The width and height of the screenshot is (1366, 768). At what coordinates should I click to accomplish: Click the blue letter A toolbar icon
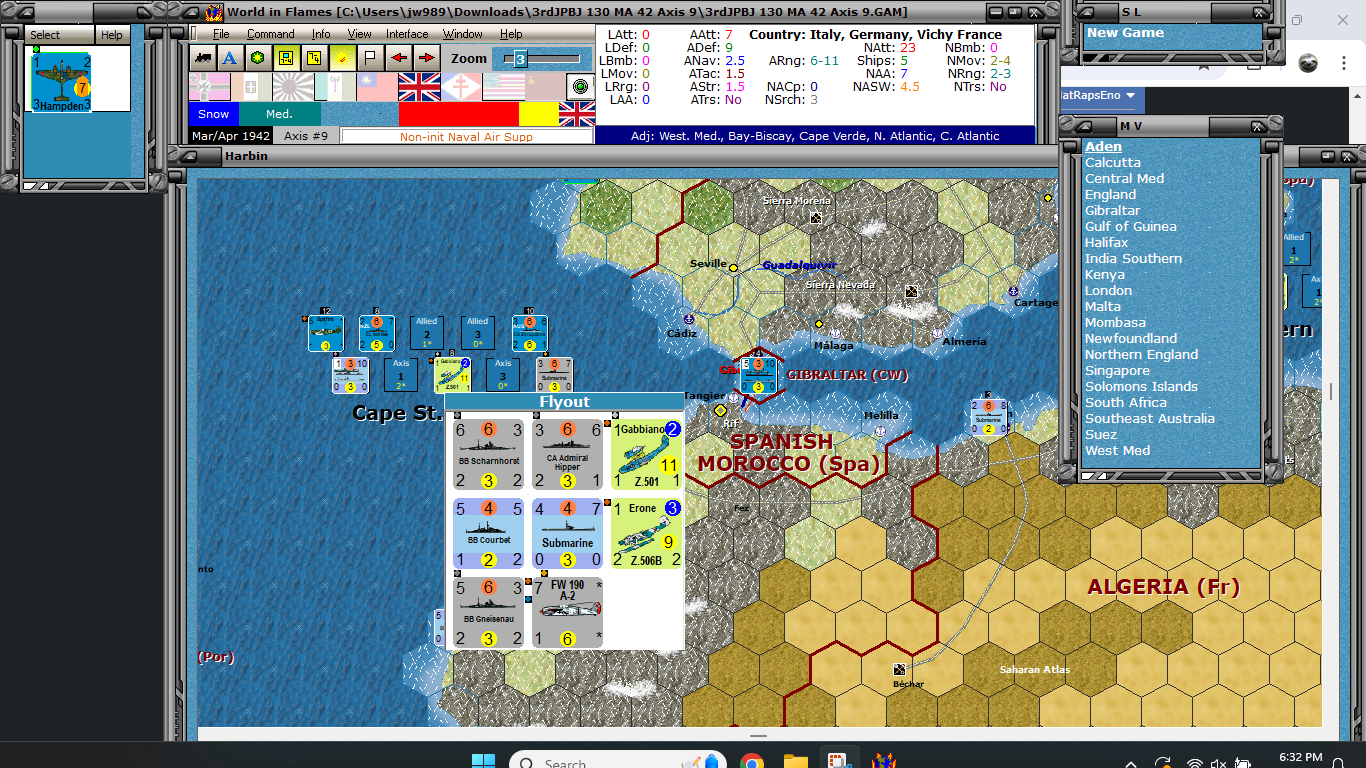pos(230,58)
